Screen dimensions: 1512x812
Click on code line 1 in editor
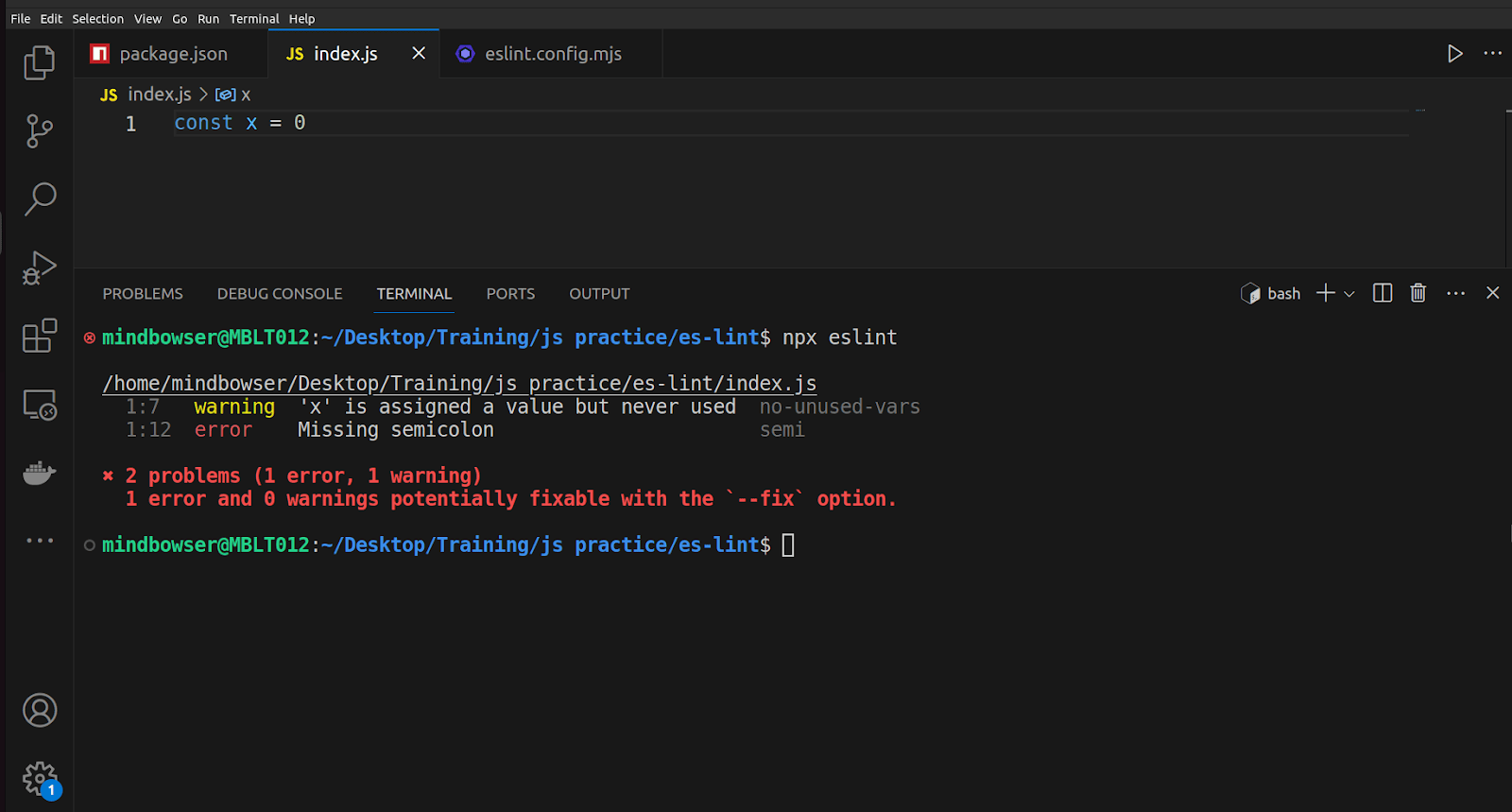[239, 123]
